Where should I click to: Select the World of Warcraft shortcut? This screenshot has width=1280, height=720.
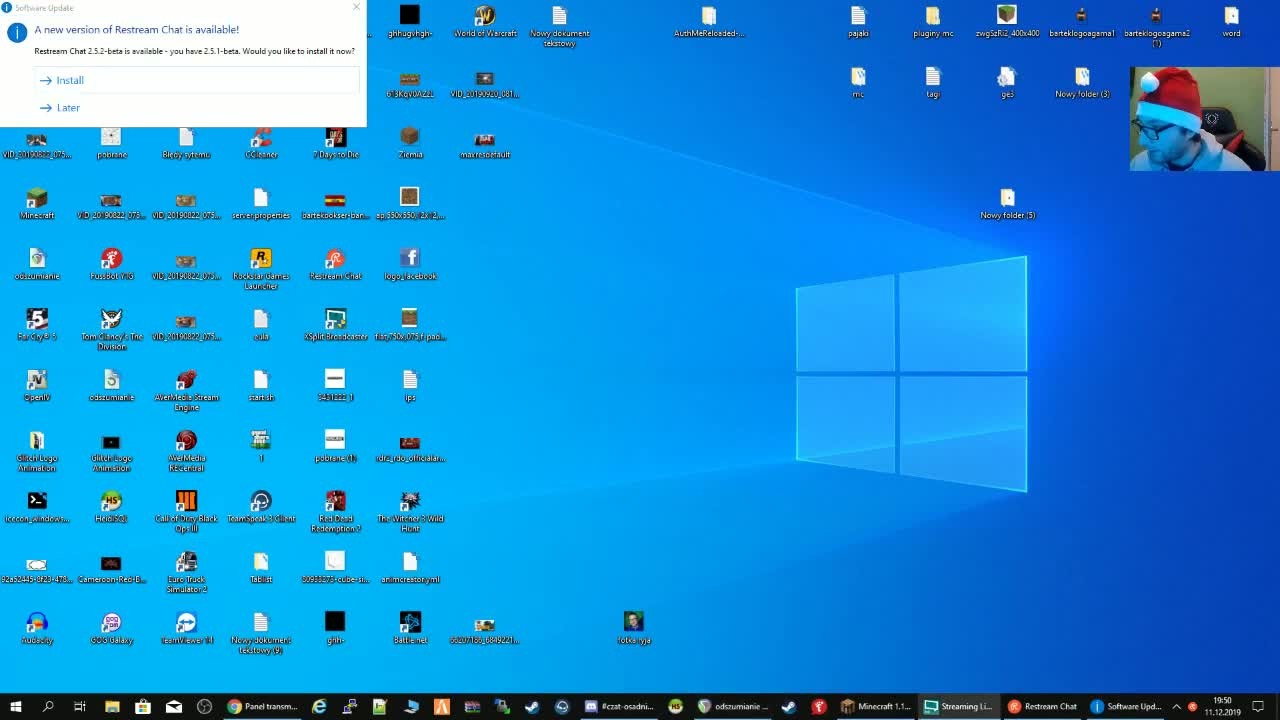485,21
